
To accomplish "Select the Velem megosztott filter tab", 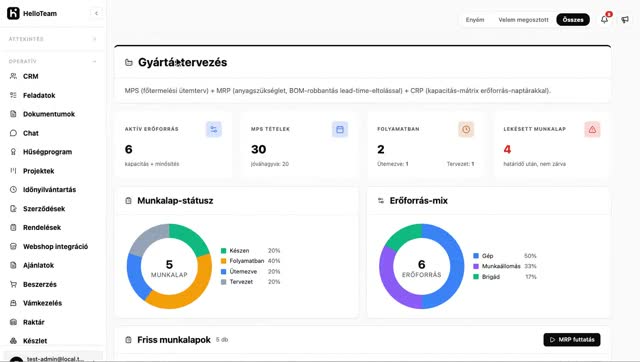I will click(x=523, y=20).
